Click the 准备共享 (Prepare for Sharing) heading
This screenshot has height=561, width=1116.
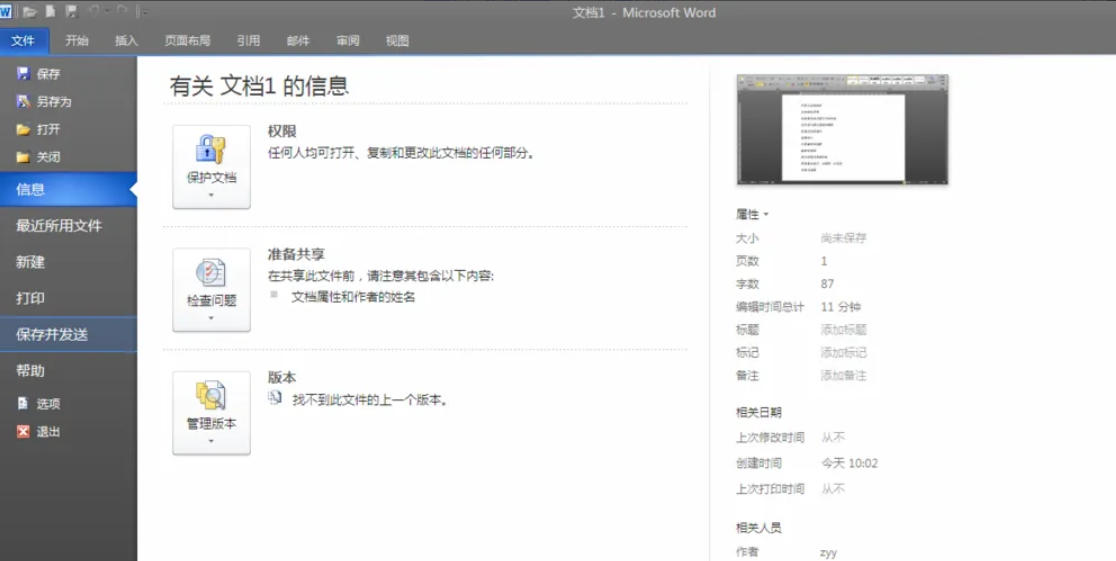point(296,254)
